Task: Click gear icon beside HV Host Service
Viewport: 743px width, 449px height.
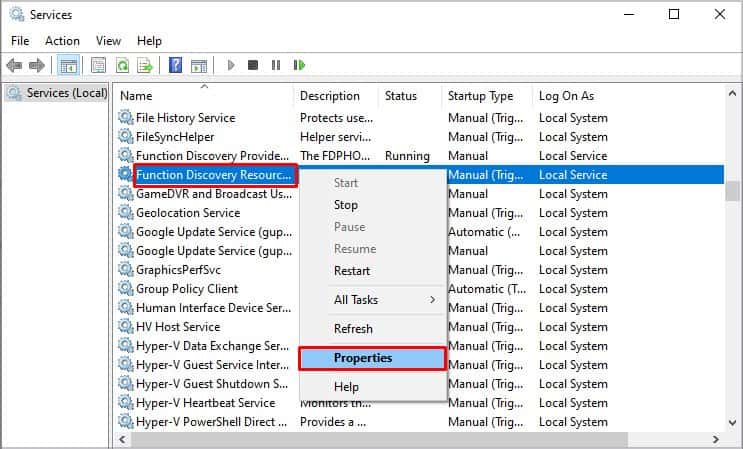Action: click(126, 326)
